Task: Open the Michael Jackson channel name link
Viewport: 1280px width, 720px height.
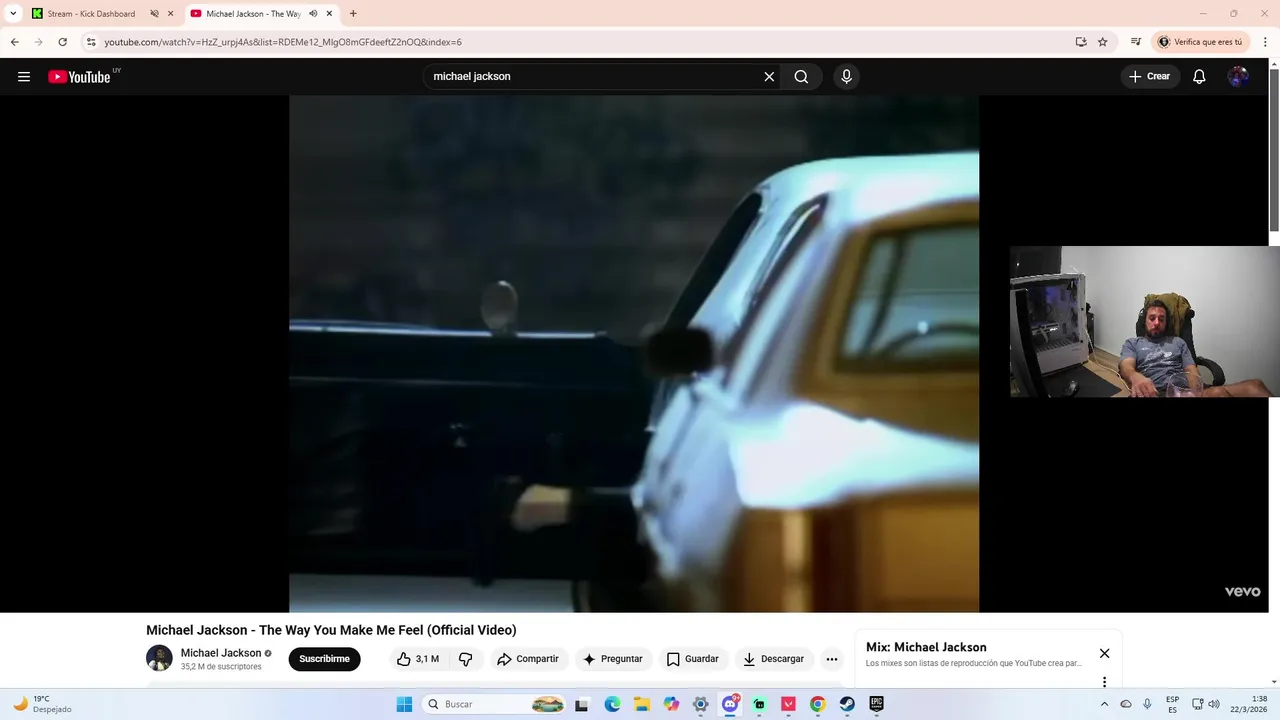Action: [x=221, y=653]
